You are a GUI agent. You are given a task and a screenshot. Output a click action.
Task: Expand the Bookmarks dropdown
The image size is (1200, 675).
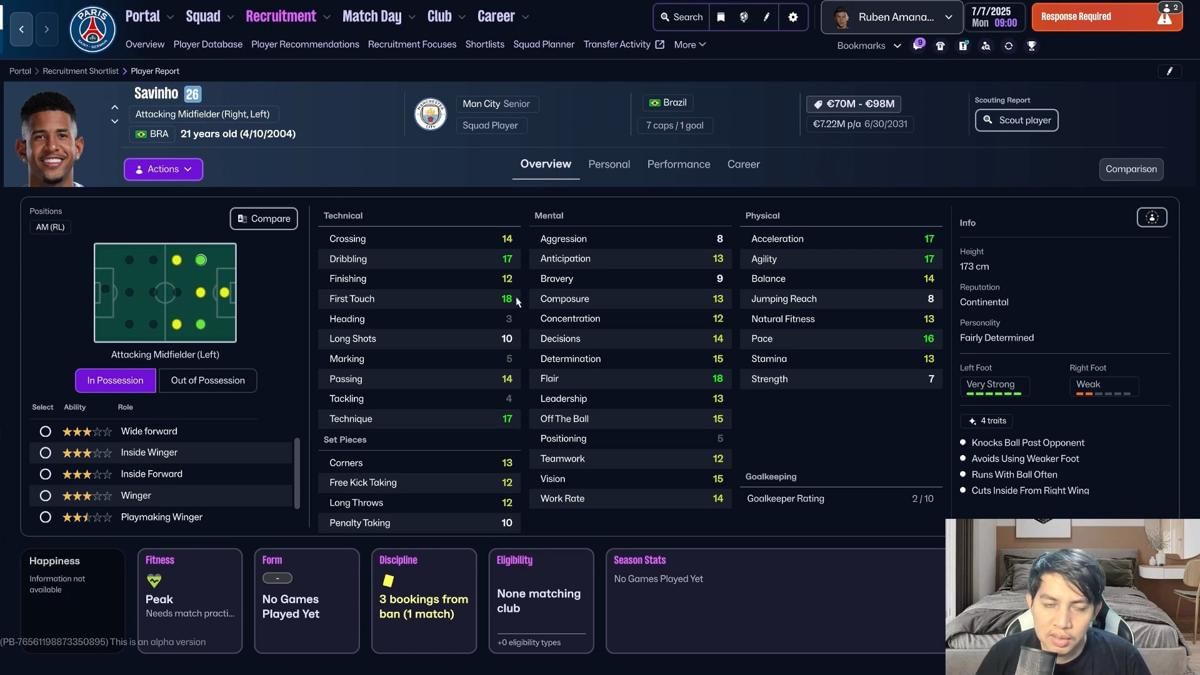coord(866,45)
